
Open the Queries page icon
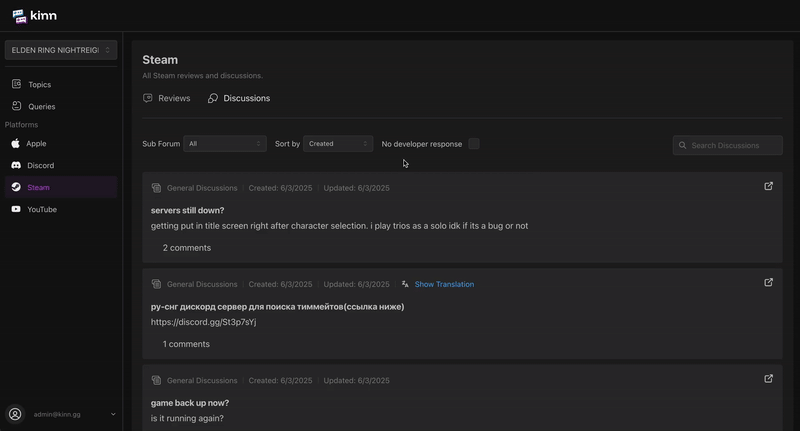click(16, 106)
